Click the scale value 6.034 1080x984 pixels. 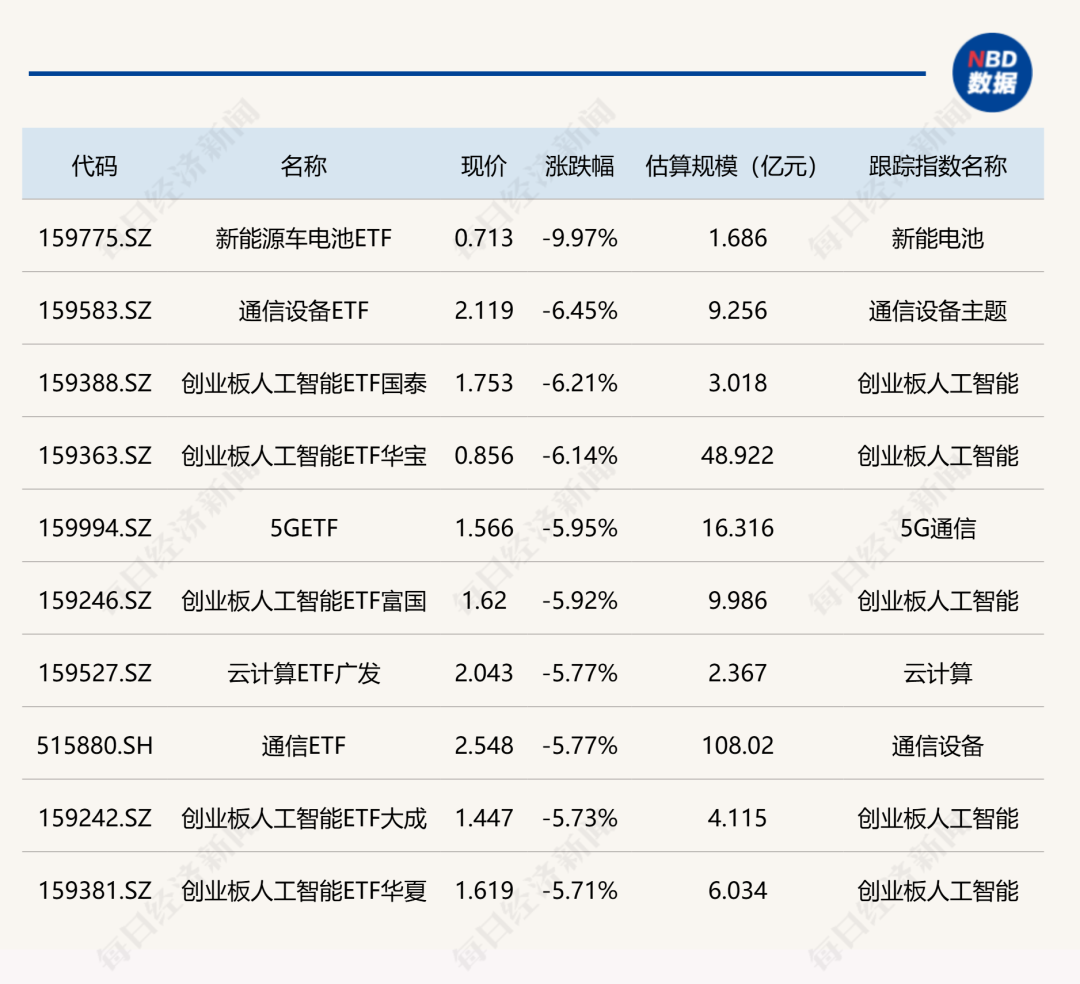(738, 890)
